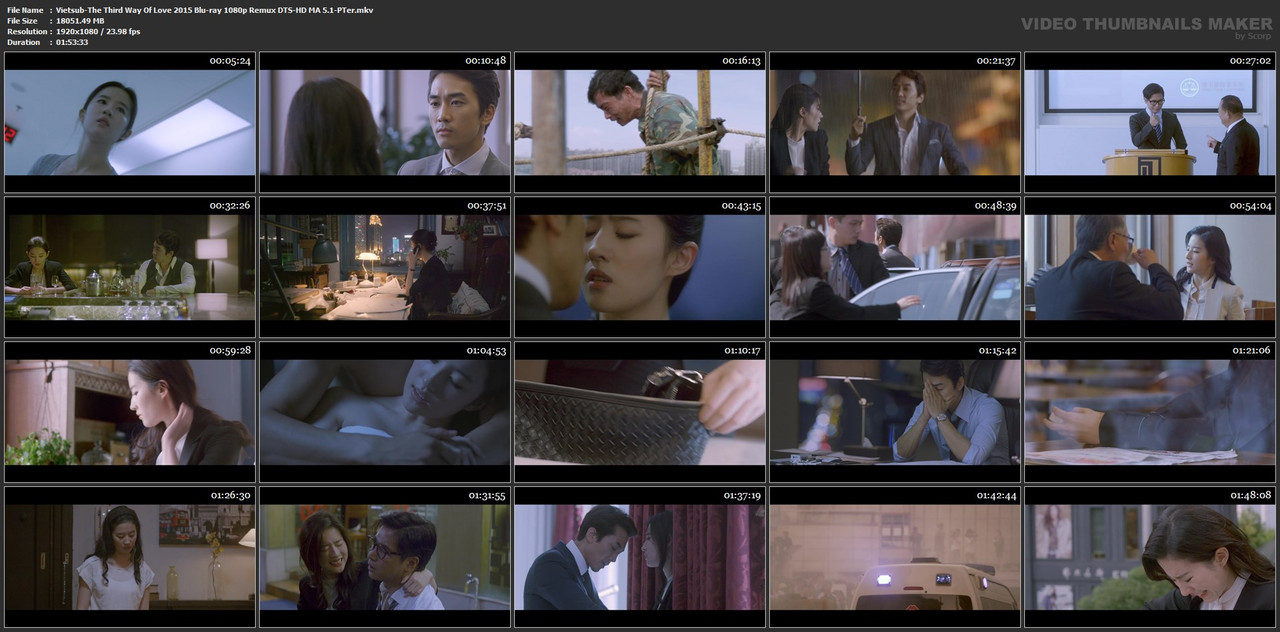Select the office frame at 01:15:42

pyautogui.click(x=895, y=412)
